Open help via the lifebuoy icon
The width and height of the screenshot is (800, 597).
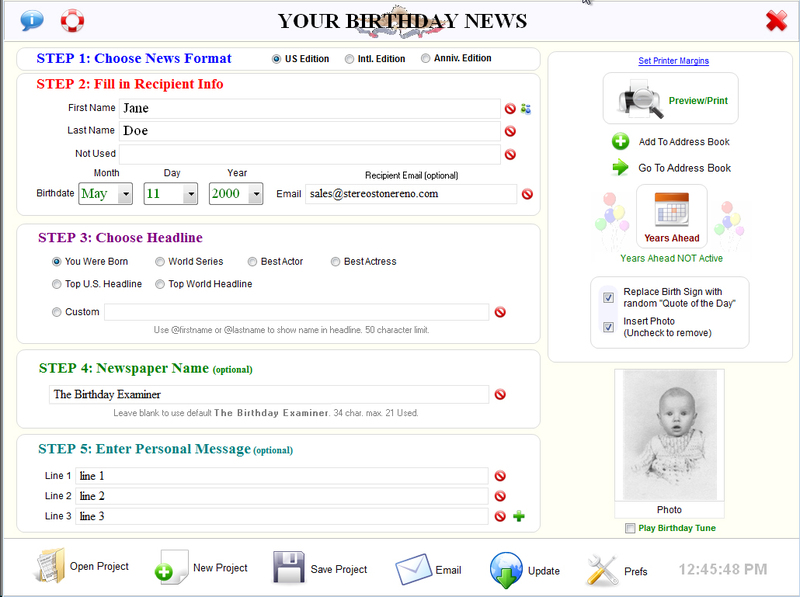(72, 20)
